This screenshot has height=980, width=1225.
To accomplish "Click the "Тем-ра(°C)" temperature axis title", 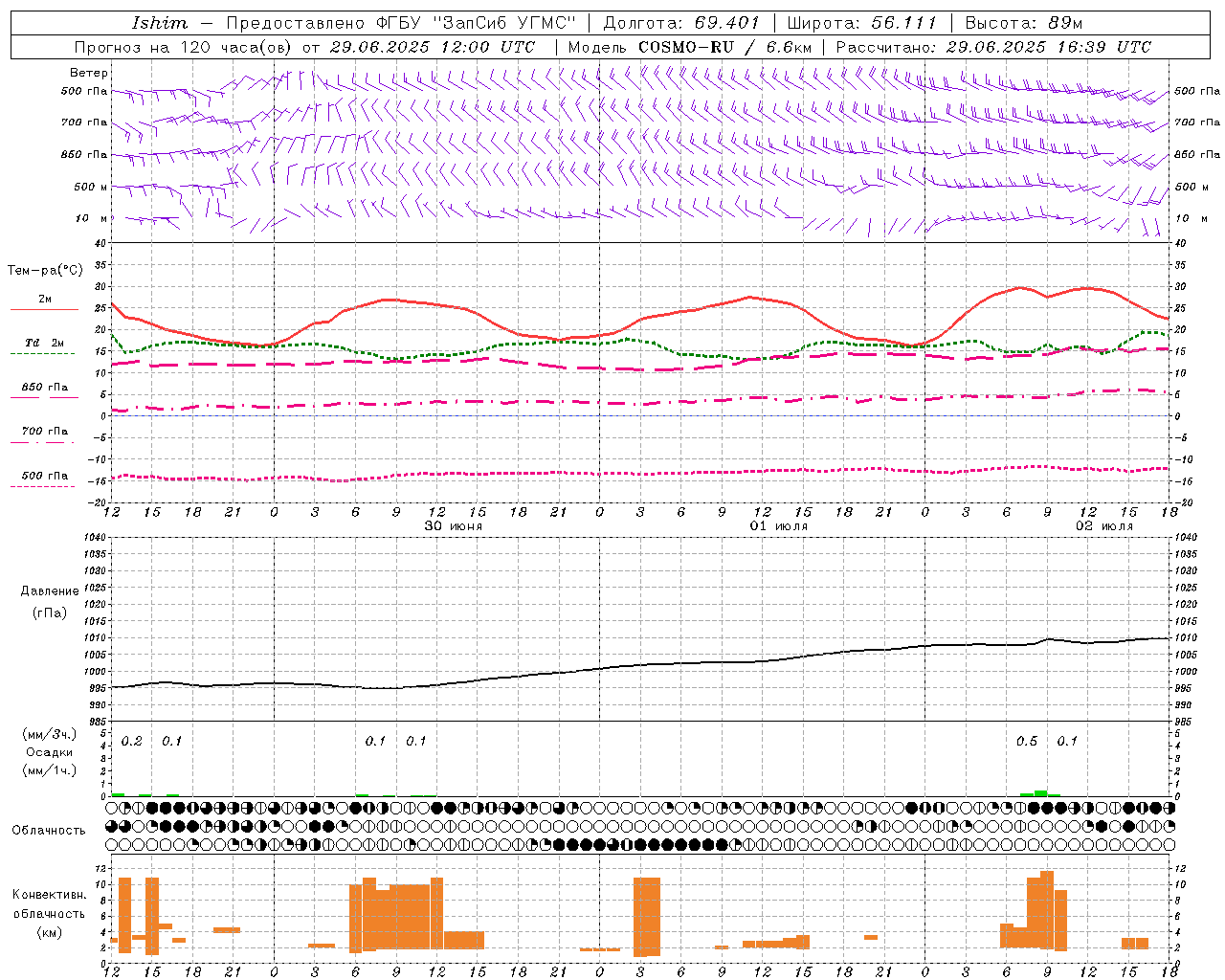I will [45, 271].
